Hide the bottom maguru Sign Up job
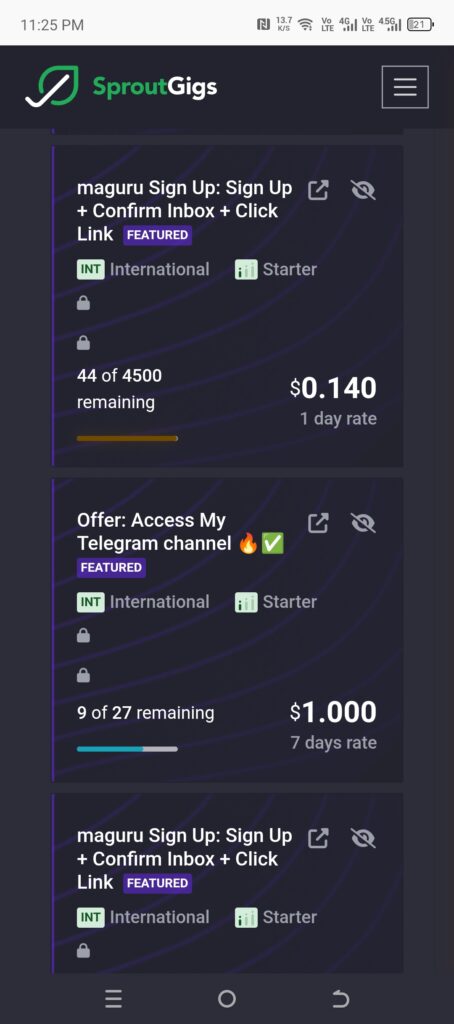This screenshot has height=1024, width=454. [x=363, y=839]
